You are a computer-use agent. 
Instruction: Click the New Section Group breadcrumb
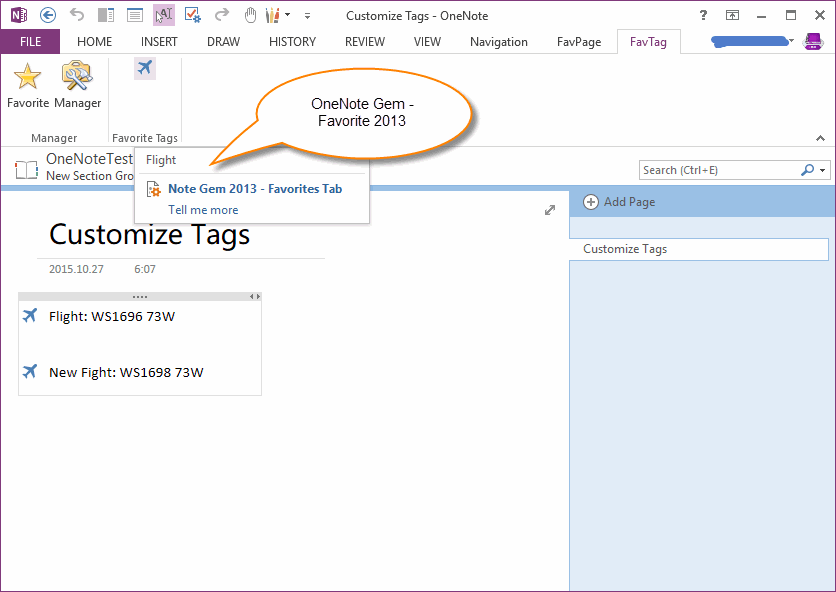coord(90,175)
